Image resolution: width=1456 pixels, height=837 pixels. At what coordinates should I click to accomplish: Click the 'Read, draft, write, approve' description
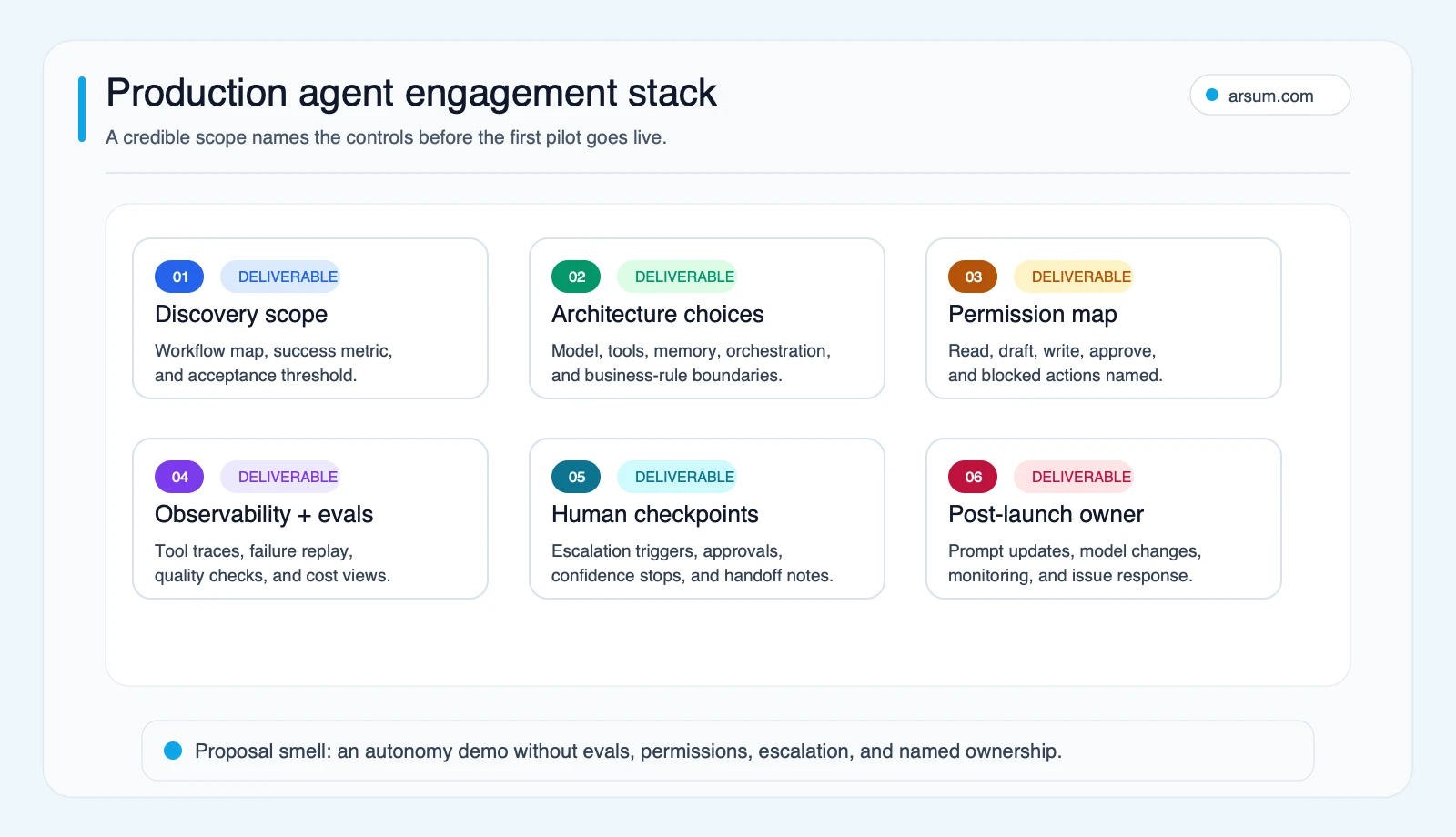(x=1056, y=363)
